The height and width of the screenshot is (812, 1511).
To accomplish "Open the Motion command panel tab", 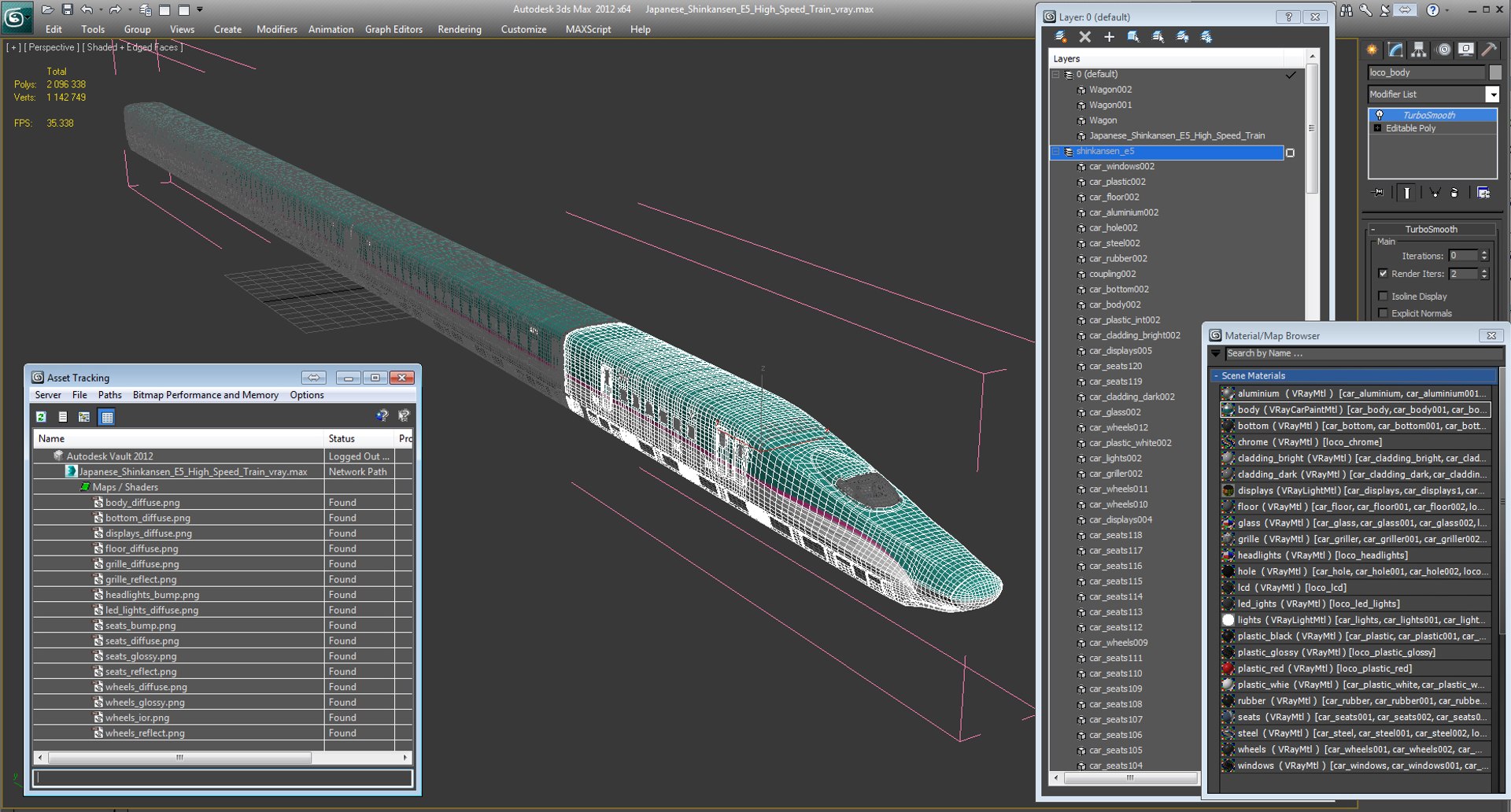I will (1443, 50).
